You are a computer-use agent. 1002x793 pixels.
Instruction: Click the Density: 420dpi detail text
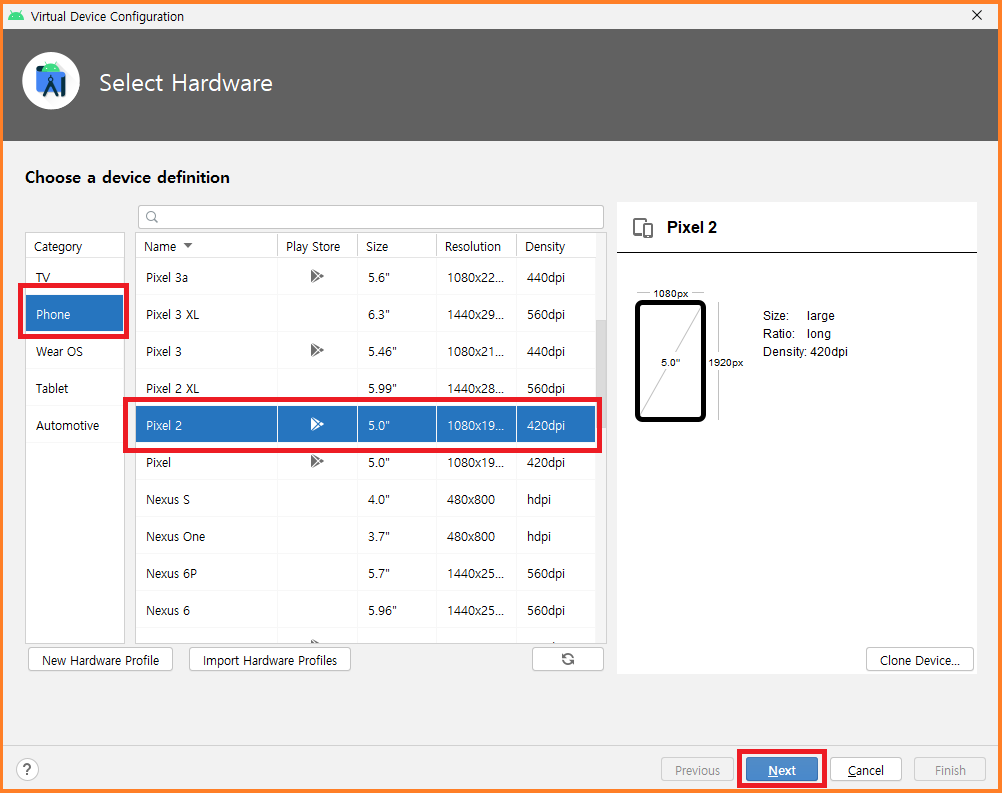[805, 352]
